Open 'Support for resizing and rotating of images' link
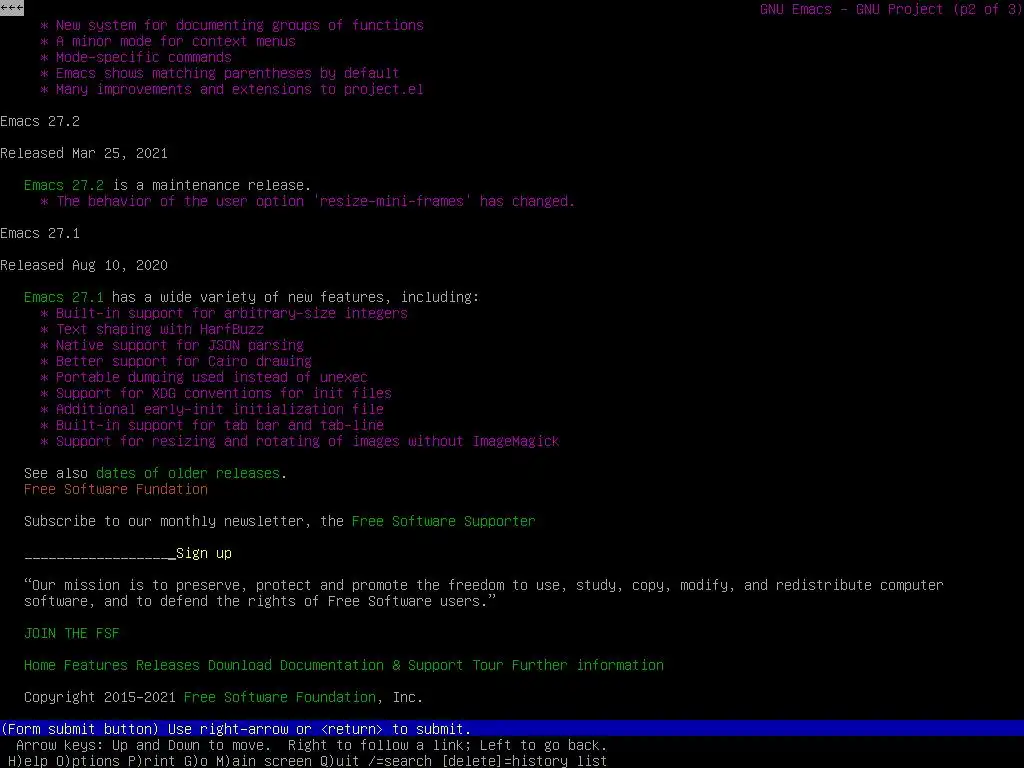The image size is (1024, 768). 307,441
